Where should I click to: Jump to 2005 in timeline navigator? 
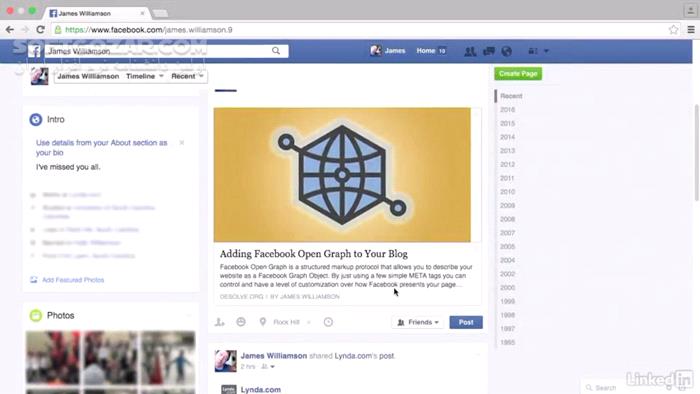(x=508, y=247)
